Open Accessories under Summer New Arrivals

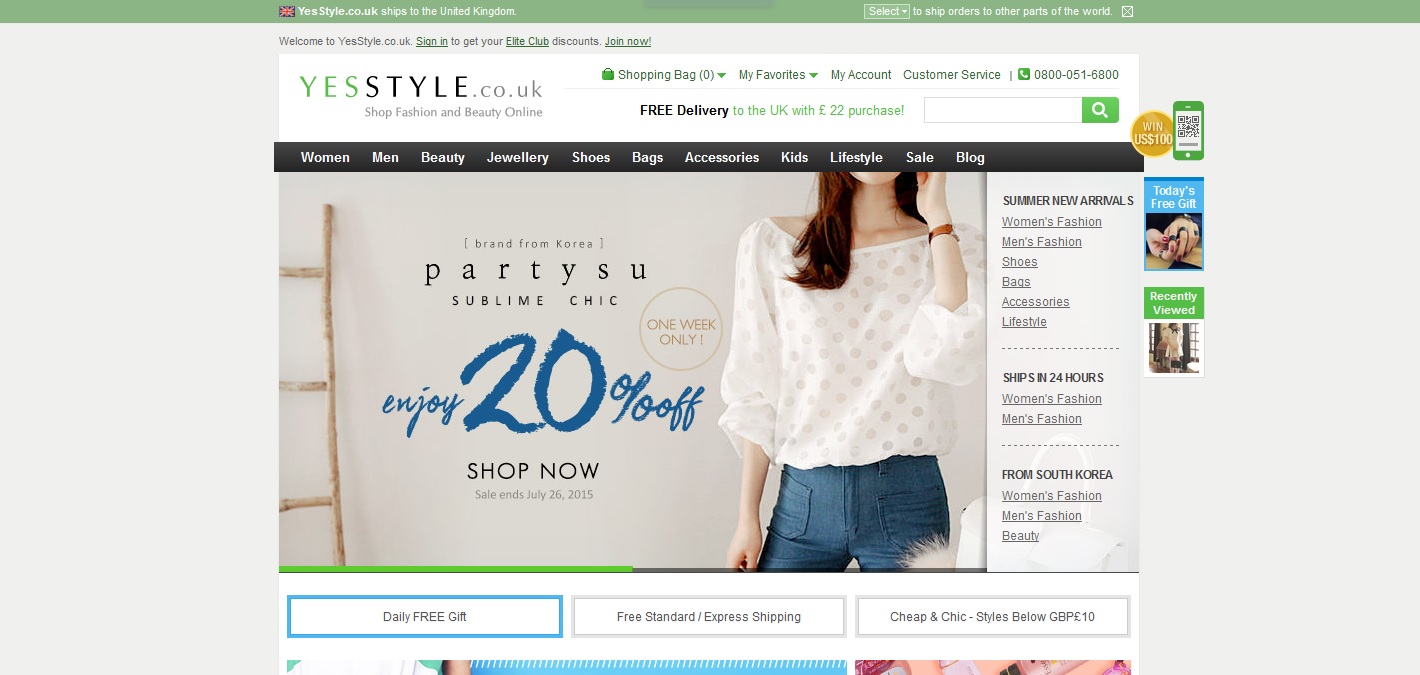(x=1036, y=302)
